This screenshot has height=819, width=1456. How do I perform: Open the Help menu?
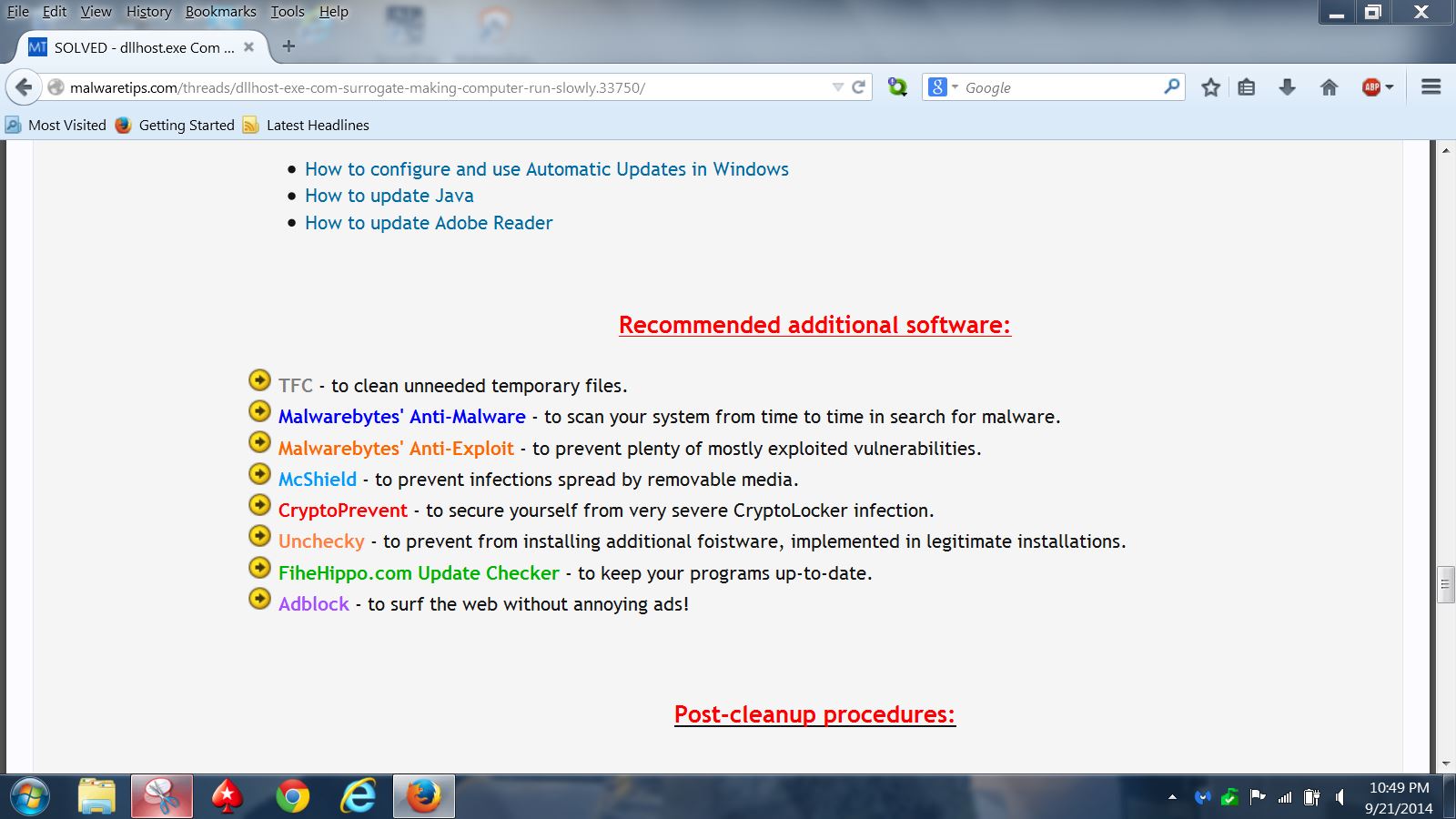coord(334,12)
